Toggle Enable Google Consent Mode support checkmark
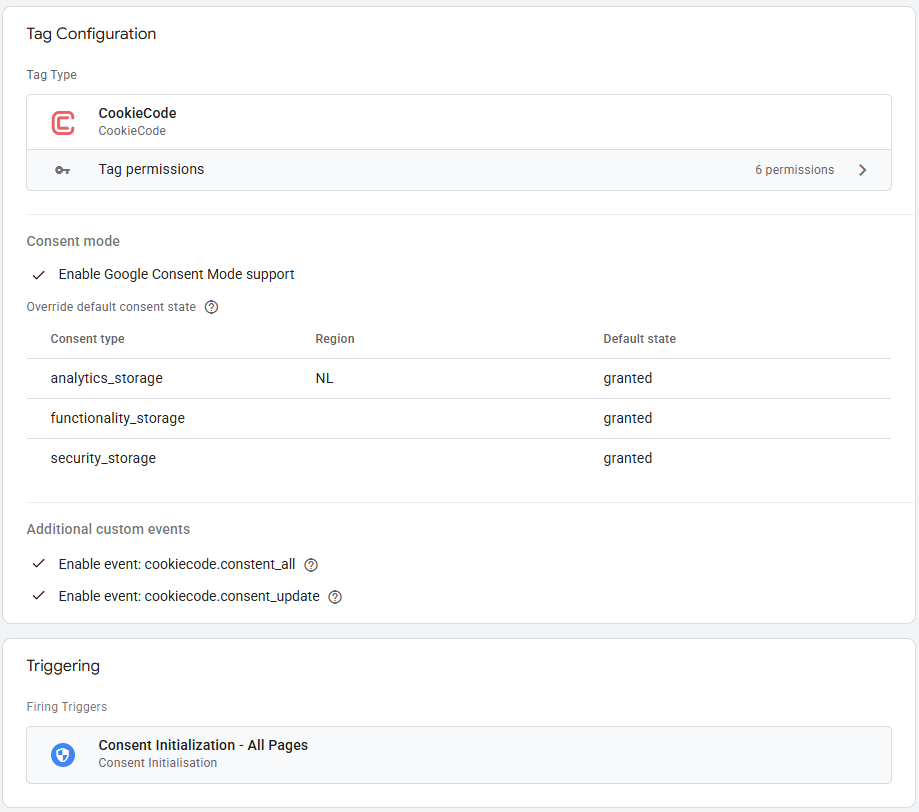This screenshot has width=919, height=812. pyautogui.click(x=39, y=274)
